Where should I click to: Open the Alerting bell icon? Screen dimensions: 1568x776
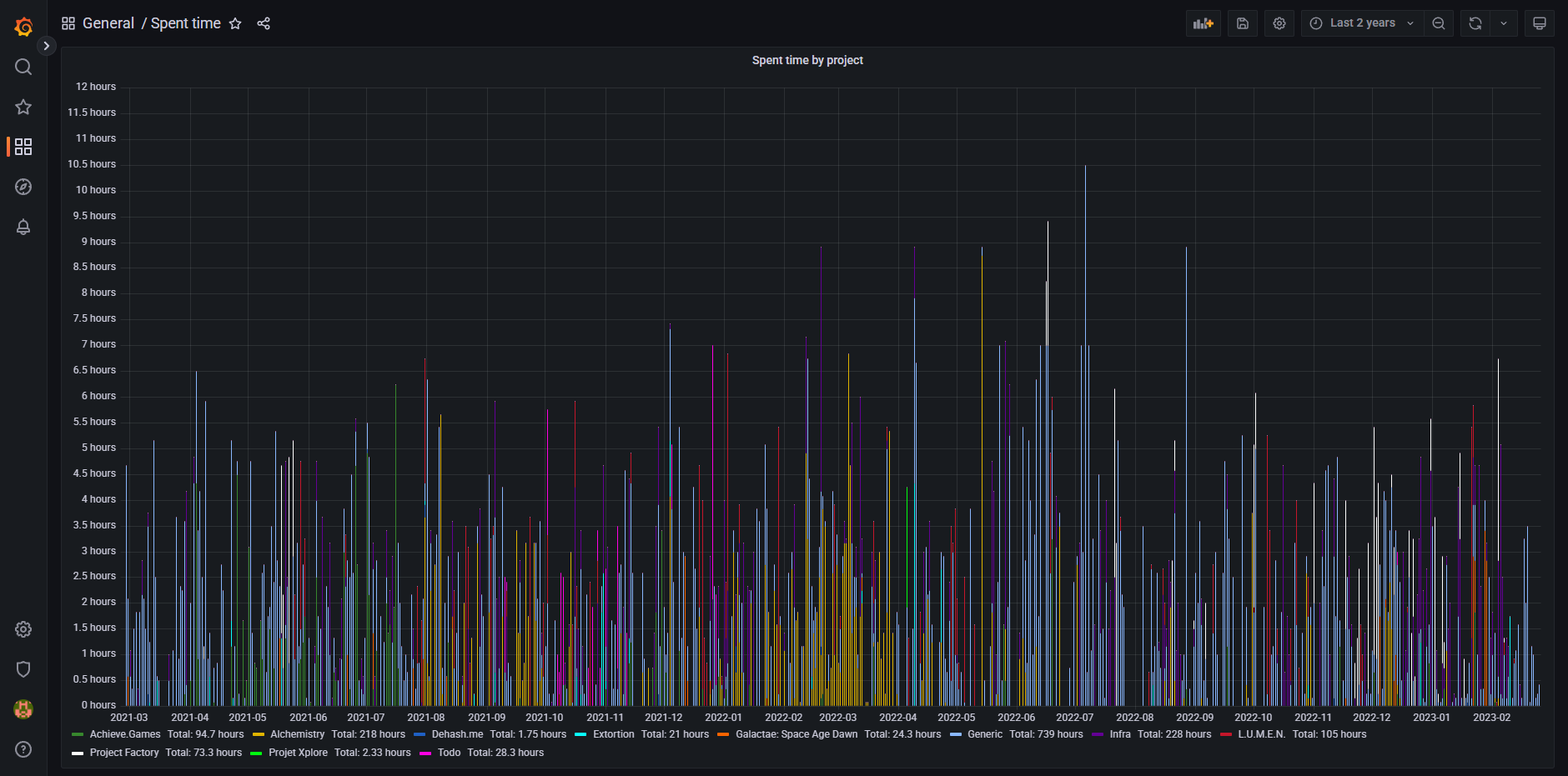click(x=23, y=227)
